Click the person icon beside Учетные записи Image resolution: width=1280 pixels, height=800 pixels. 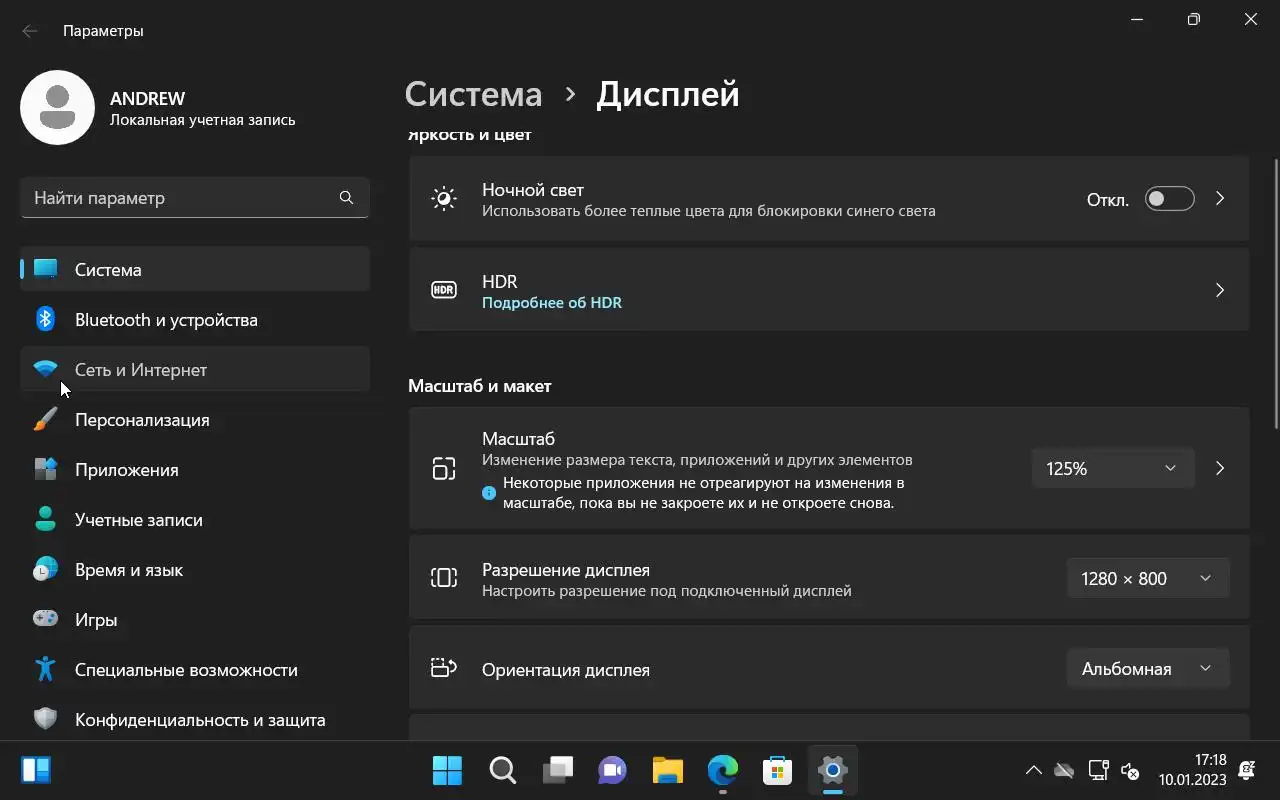pyautogui.click(x=45, y=519)
